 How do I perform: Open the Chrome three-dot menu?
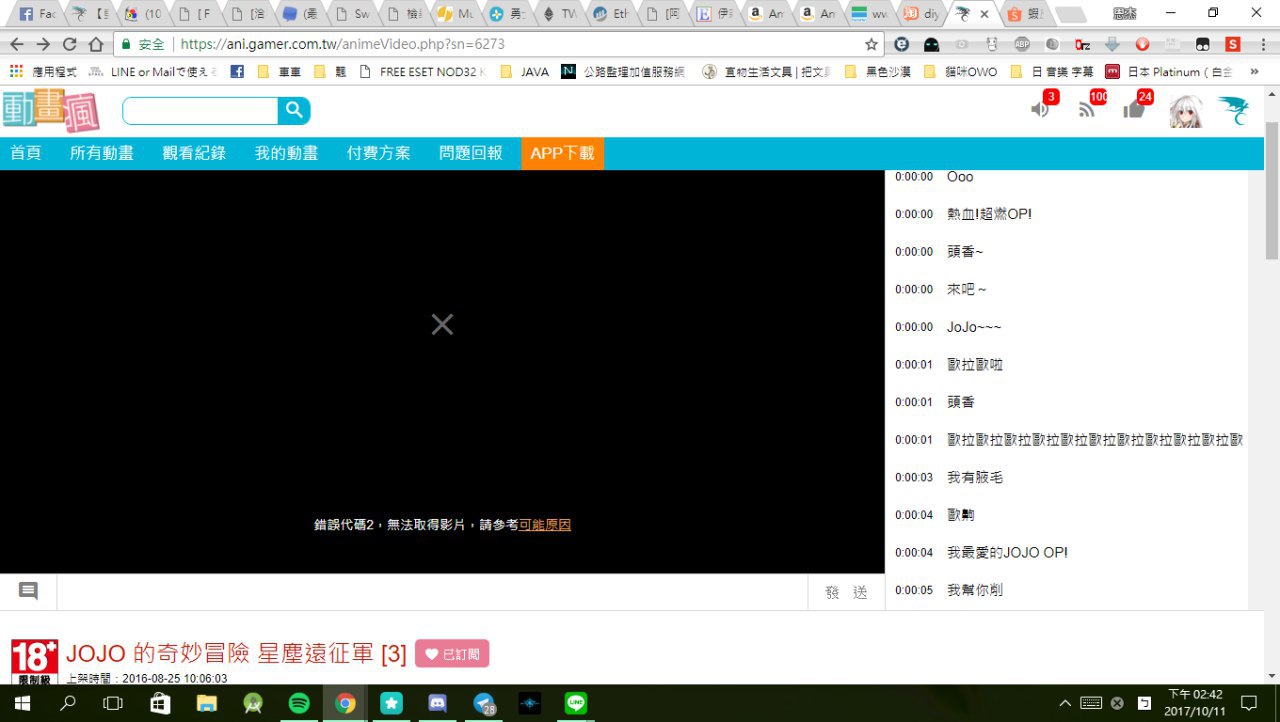(1263, 44)
